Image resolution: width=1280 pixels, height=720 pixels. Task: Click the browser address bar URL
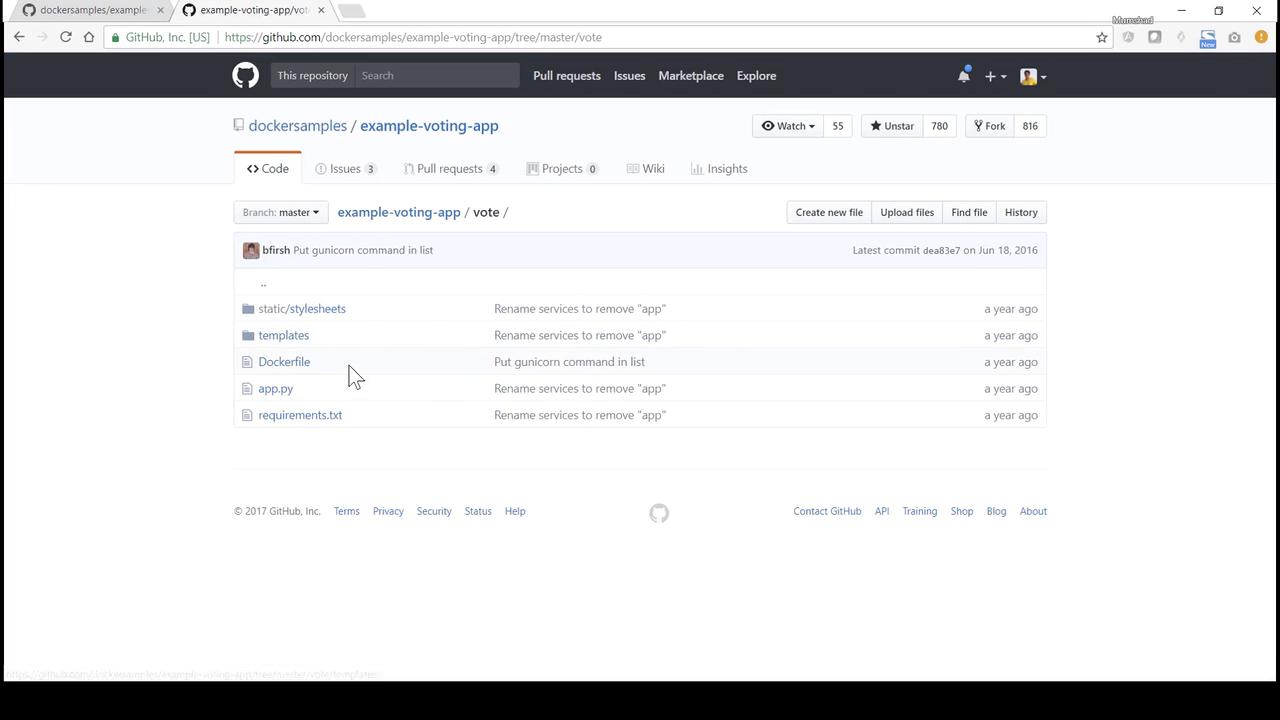413,37
